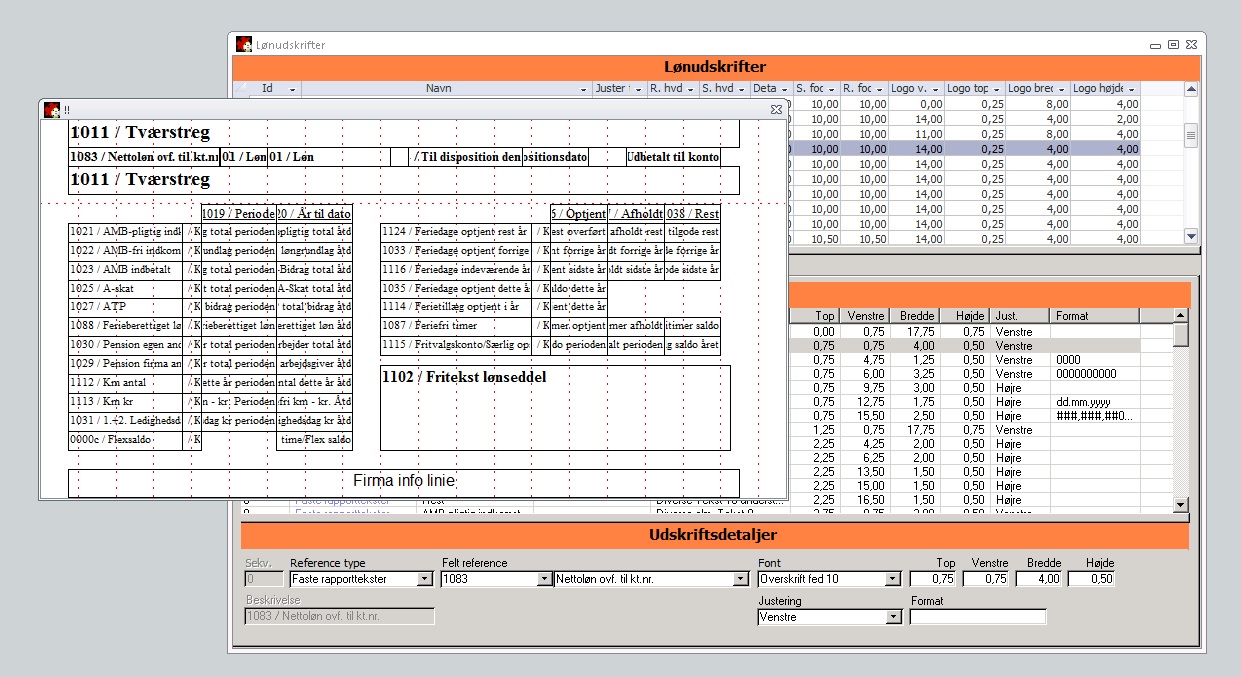Click the Format input field
Image resolution: width=1241 pixels, height=677 pixels.
pos(977,617)
